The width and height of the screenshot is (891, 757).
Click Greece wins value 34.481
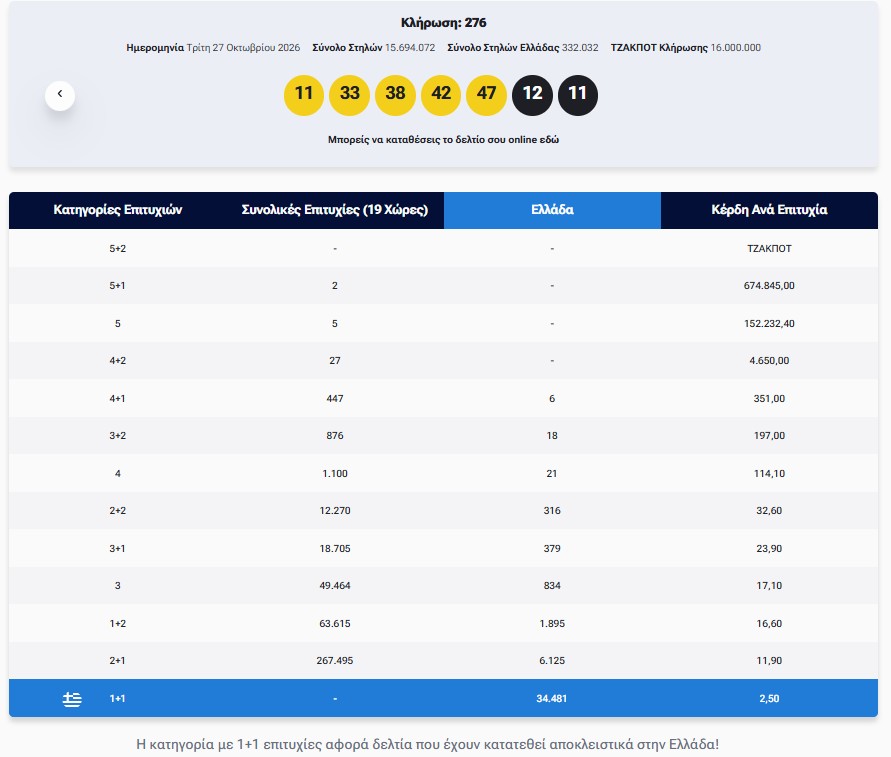tap(552, 699)
